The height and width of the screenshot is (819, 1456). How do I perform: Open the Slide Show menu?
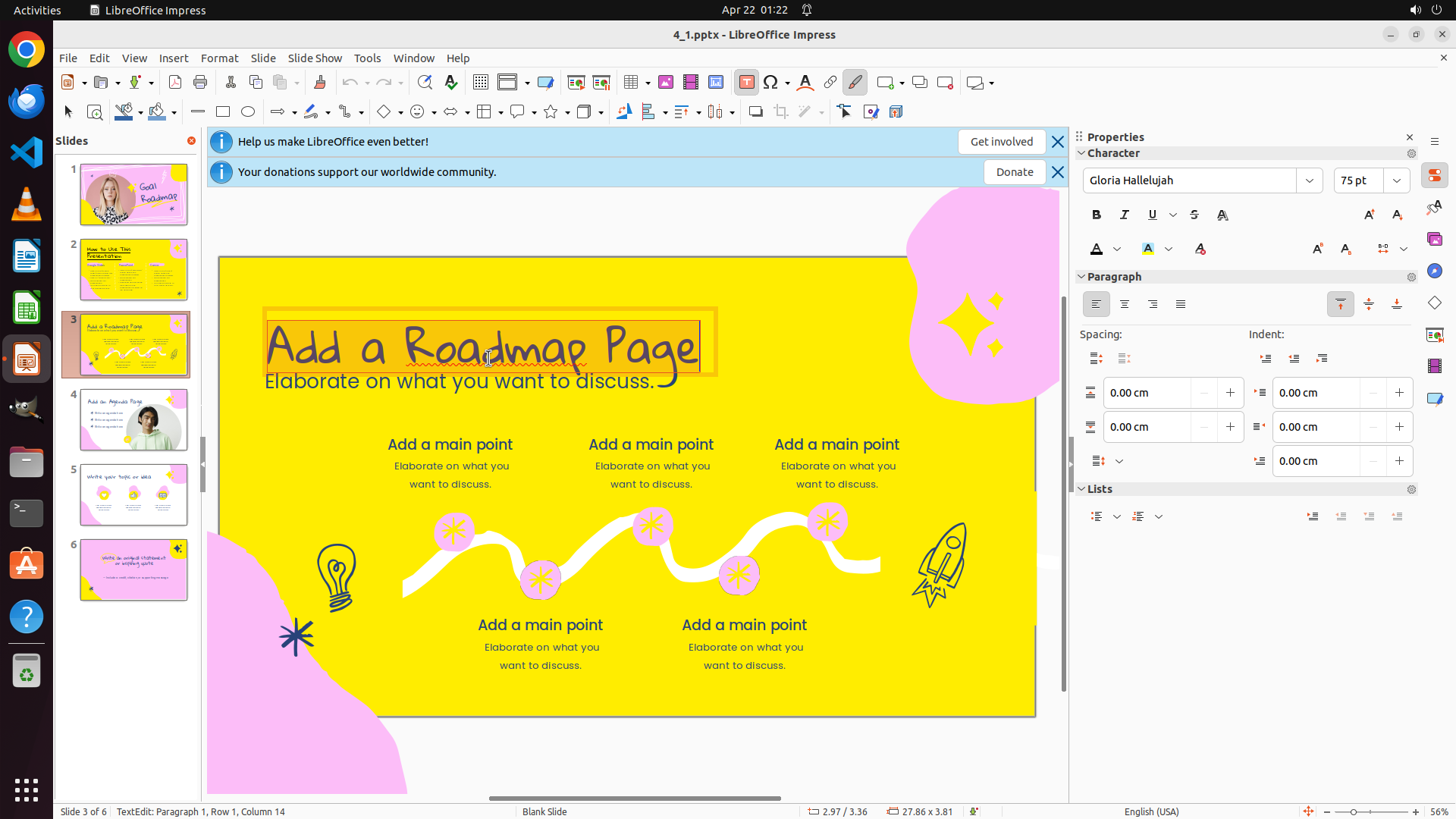(315, 58)
